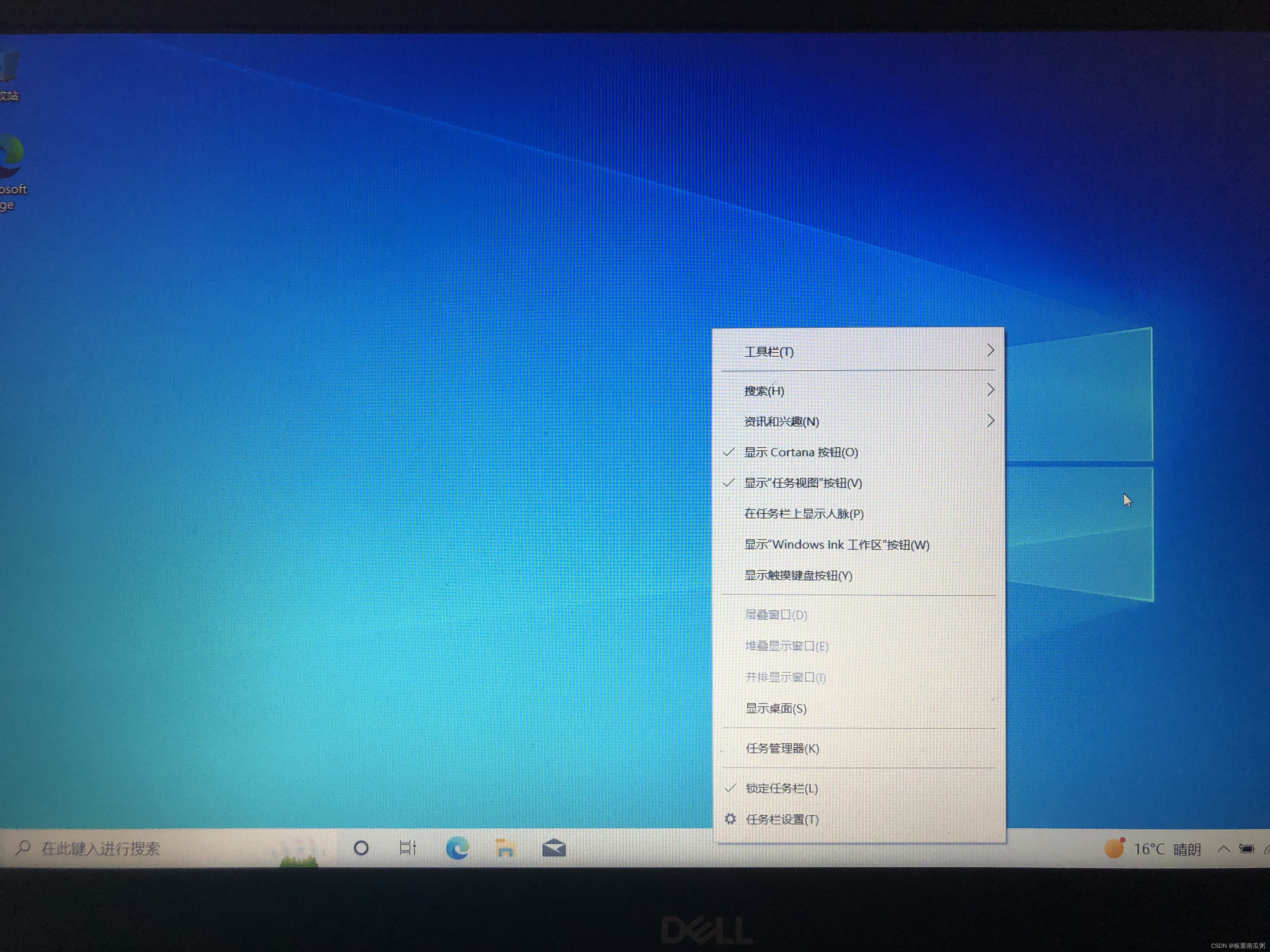Launch Microsoft Edge from the taskbar
Image resolution: width=1270 pixels, height=952 pixels.
(x=457, y=847)
